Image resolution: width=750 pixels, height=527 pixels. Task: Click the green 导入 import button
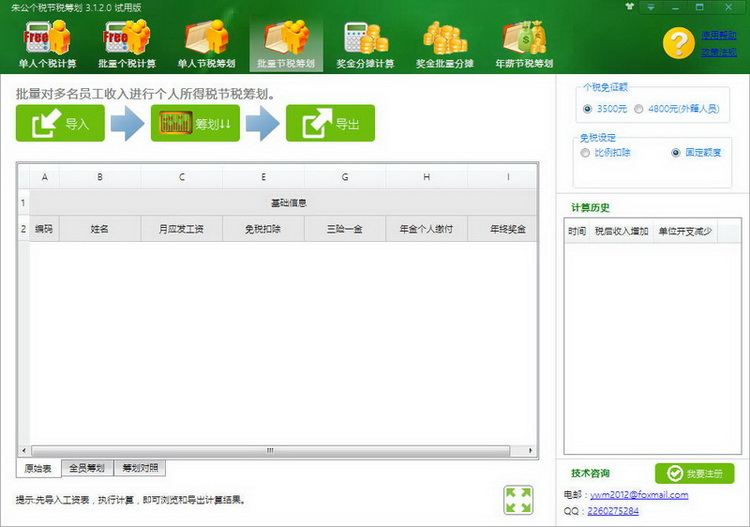tap(60, 123)
